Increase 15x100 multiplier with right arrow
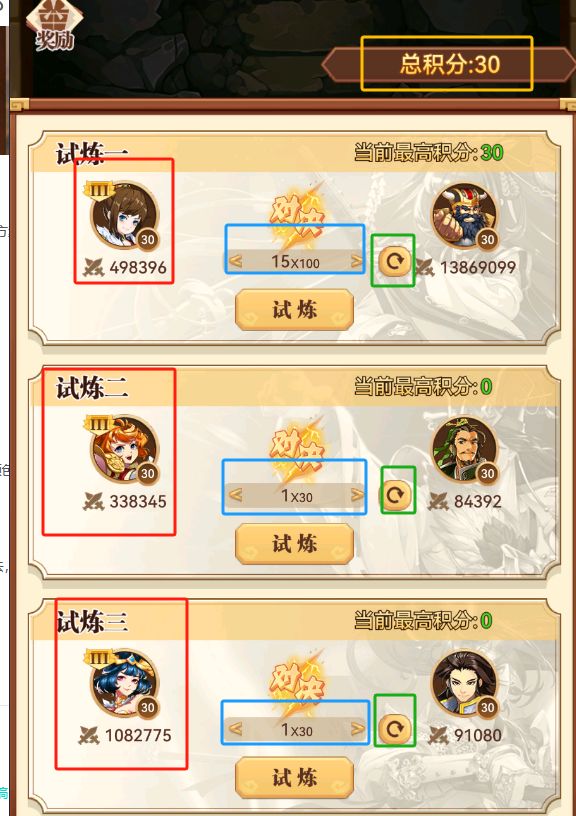Screen dimensions: 576x816 (x=357, y=261)
